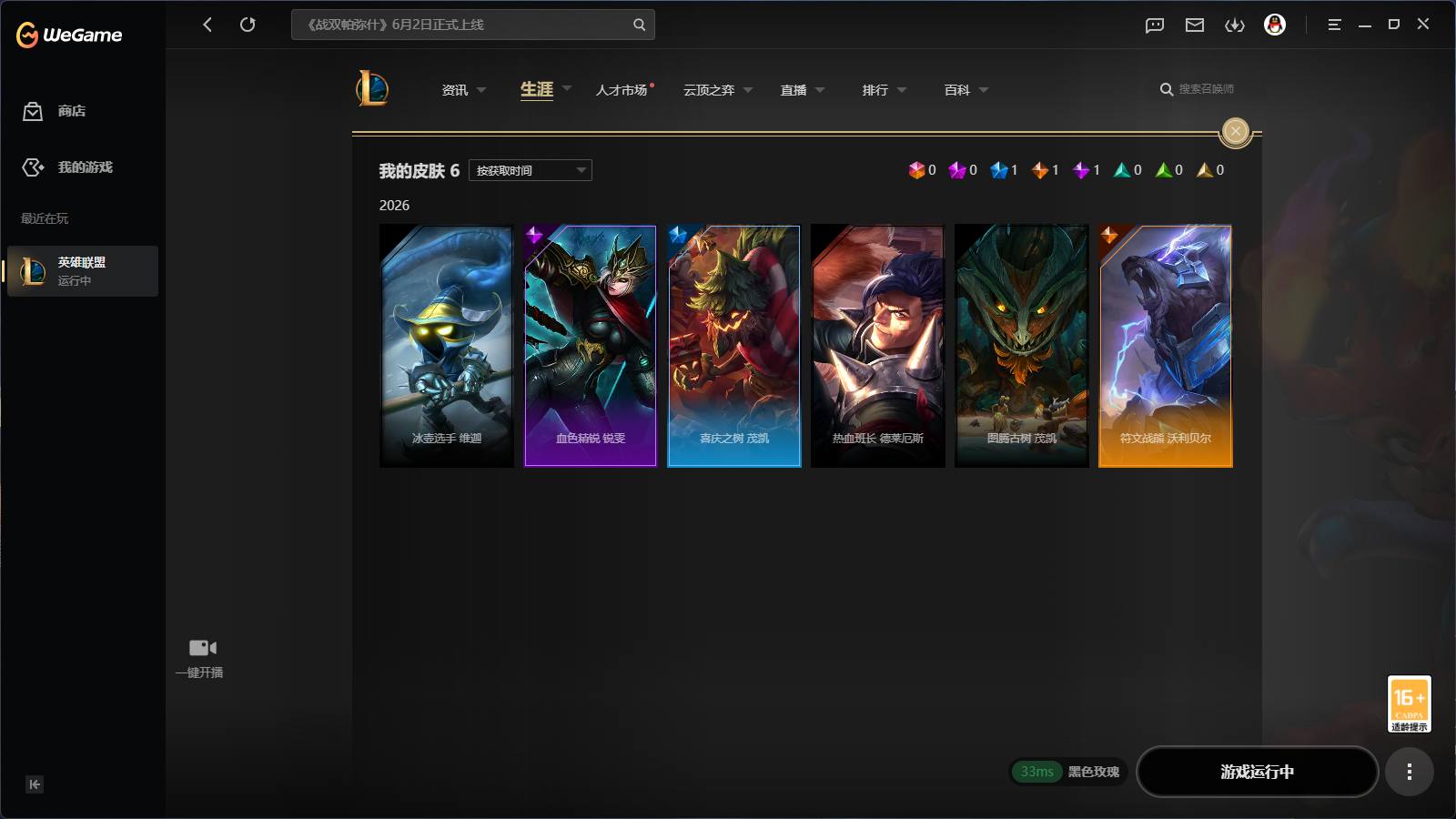Click the 33ms 黑色玫瑰 server status

pyautogui.click(x=1069, y=772)
